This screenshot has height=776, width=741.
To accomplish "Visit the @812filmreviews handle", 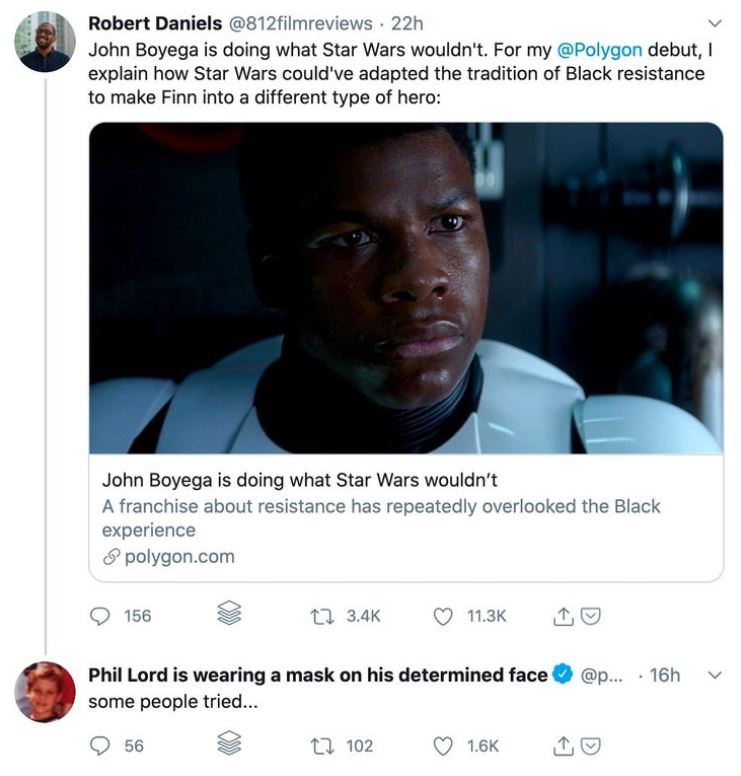I will coord(300,23).
